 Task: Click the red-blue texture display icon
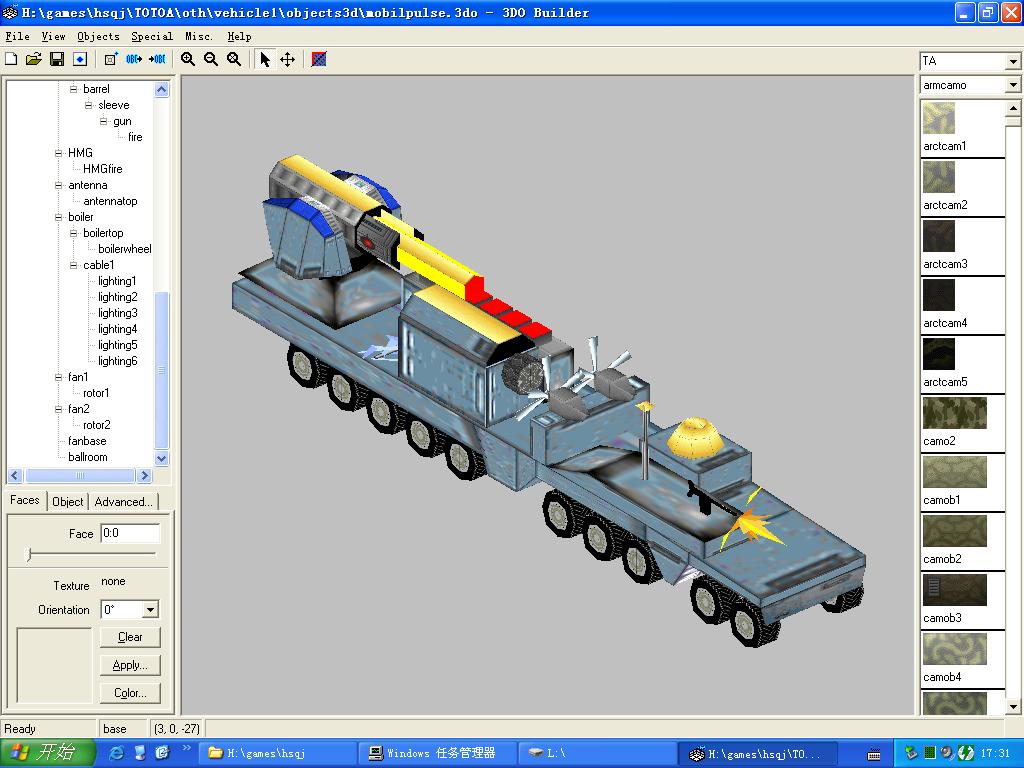pyautogui.click(x=319, y=59)
